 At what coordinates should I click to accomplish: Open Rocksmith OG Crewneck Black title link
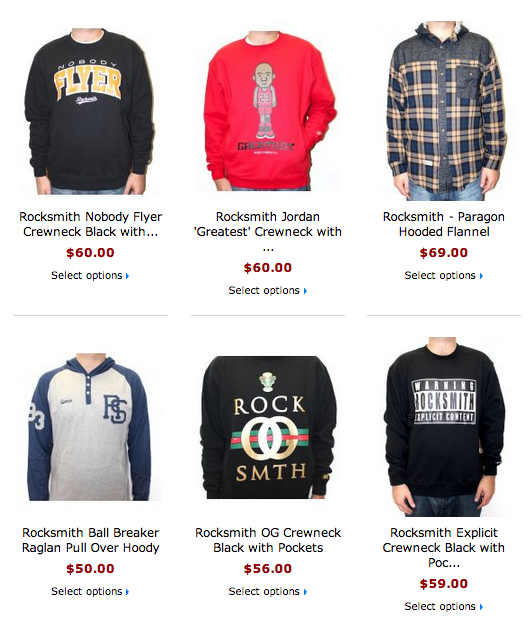click(x=268, y=540)
